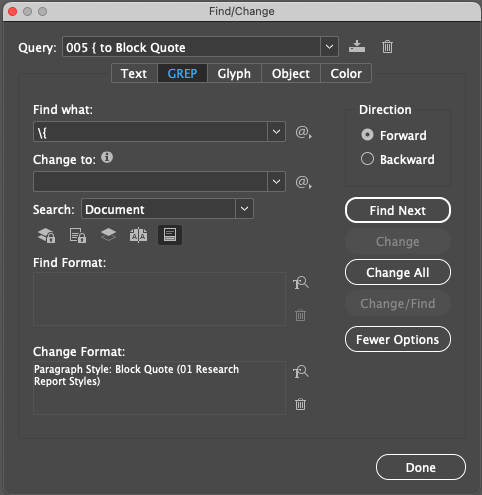The image size is (482, 495).
Task: Click the Save Query icon
Action: 357,46
